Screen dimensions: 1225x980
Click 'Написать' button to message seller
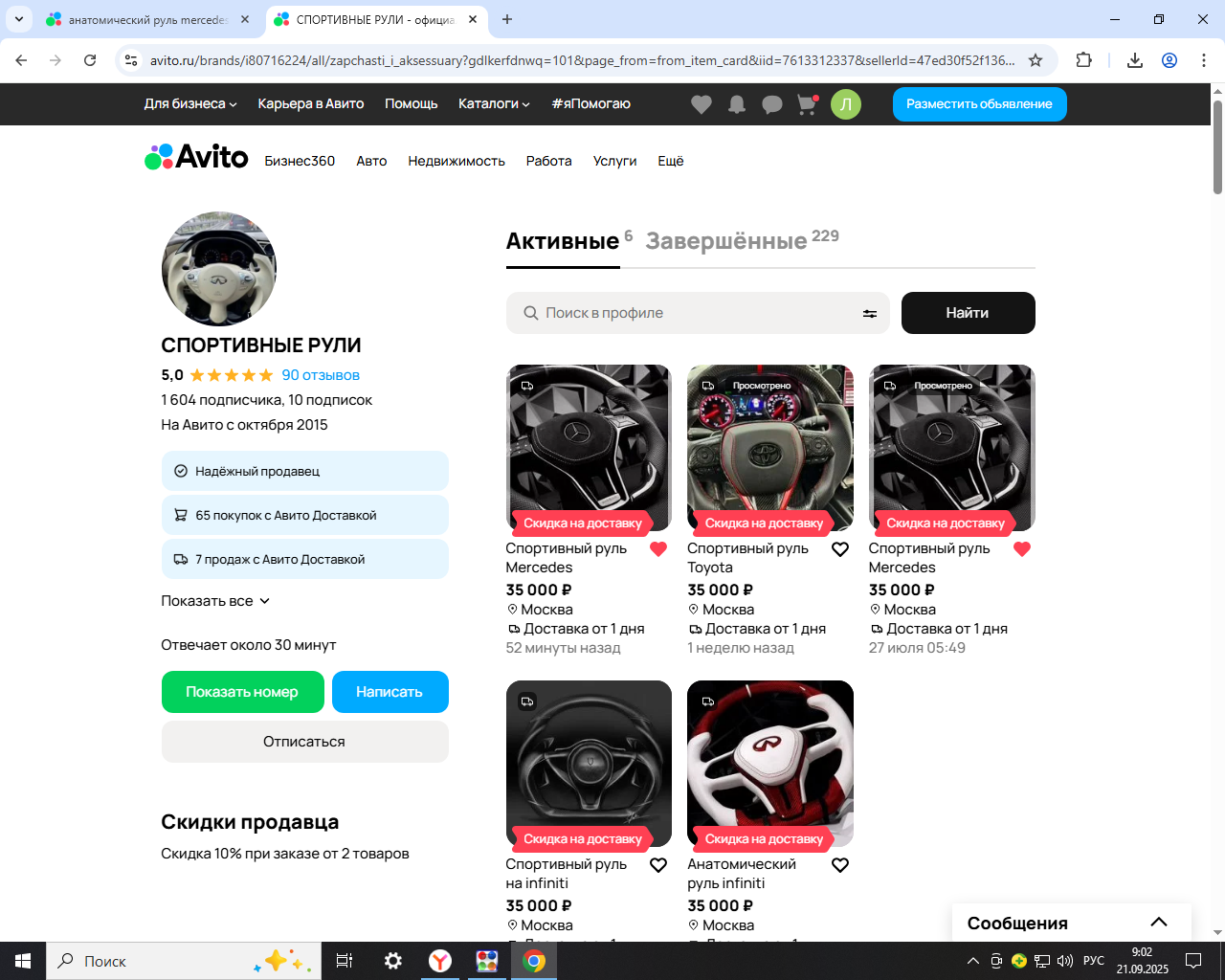point(390,692)
